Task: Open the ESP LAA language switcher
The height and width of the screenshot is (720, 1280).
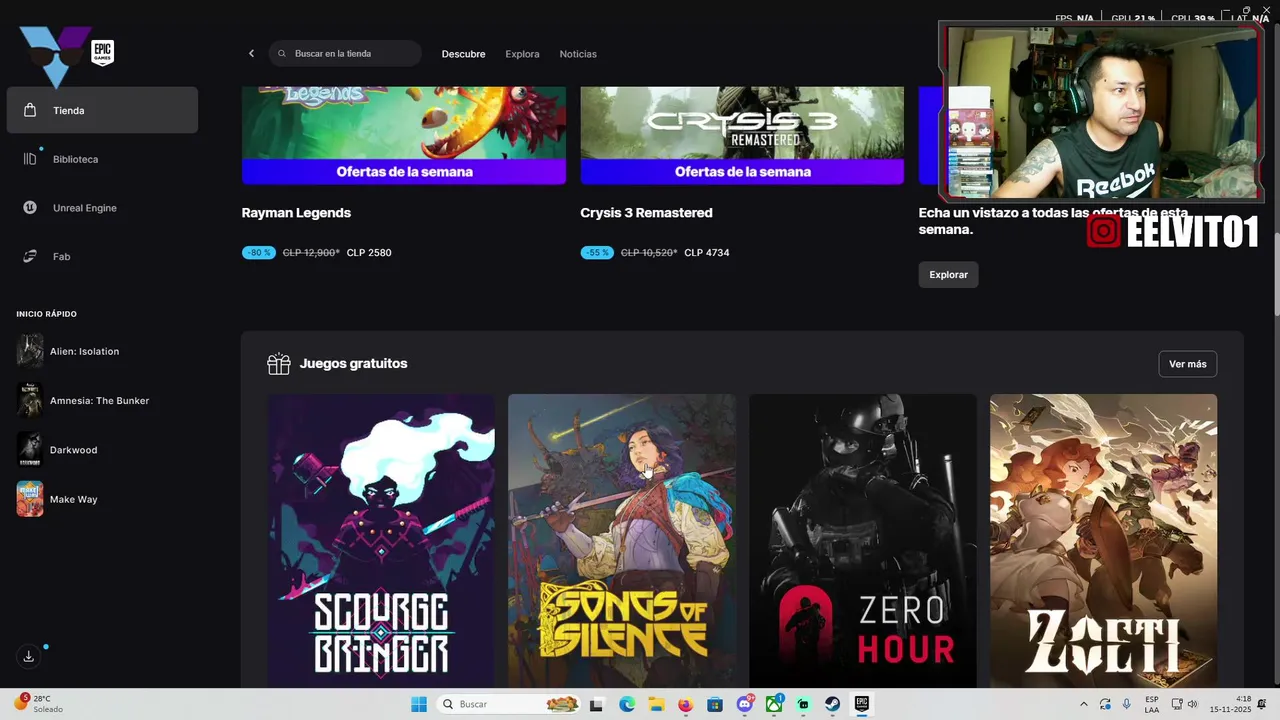Action: [1152, 704]
